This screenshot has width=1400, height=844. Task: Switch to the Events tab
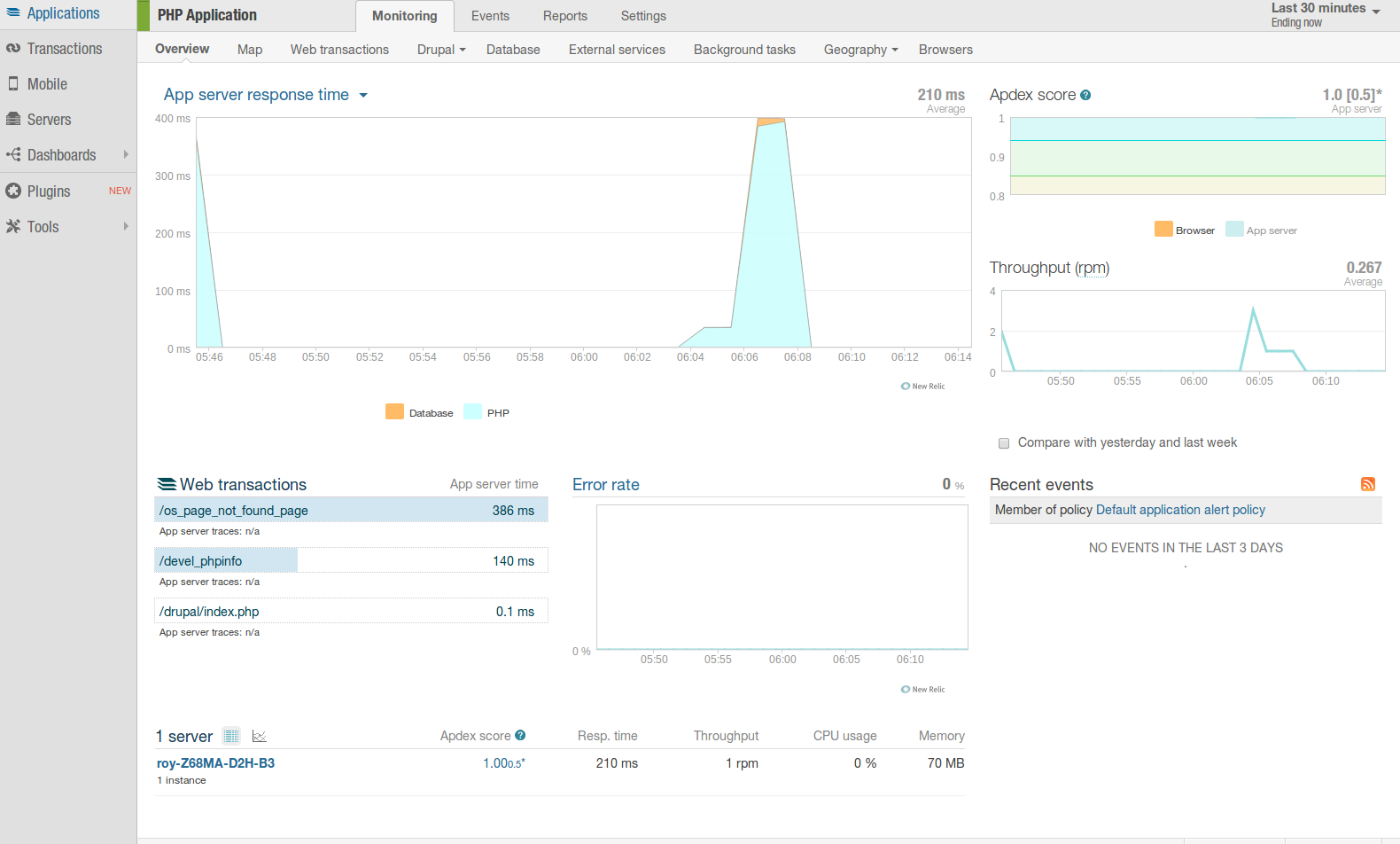tap(490, 16)
